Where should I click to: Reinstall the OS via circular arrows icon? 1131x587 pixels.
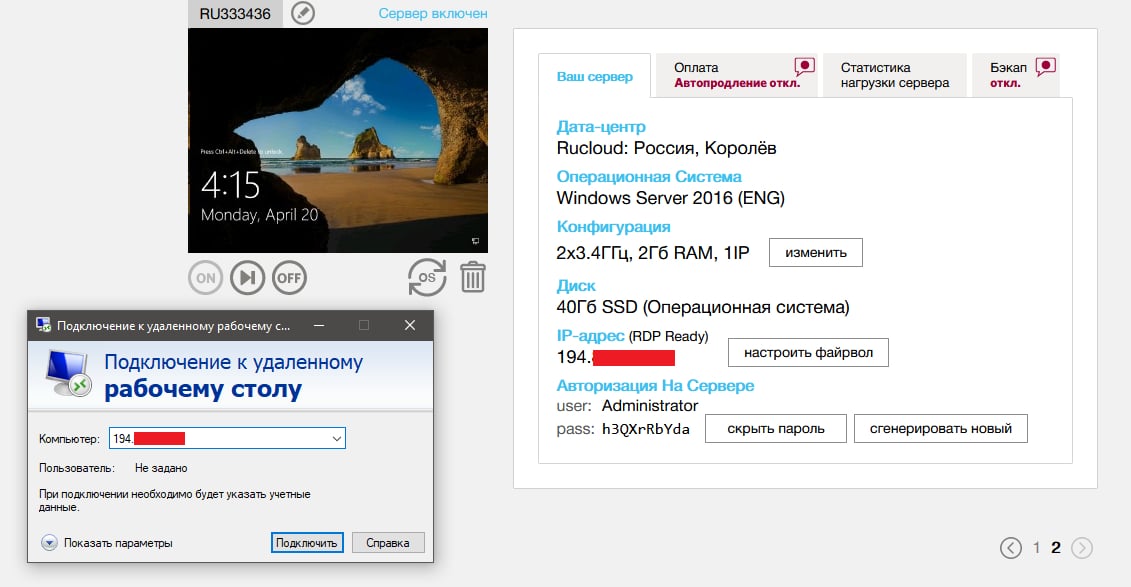pos(427,277)
